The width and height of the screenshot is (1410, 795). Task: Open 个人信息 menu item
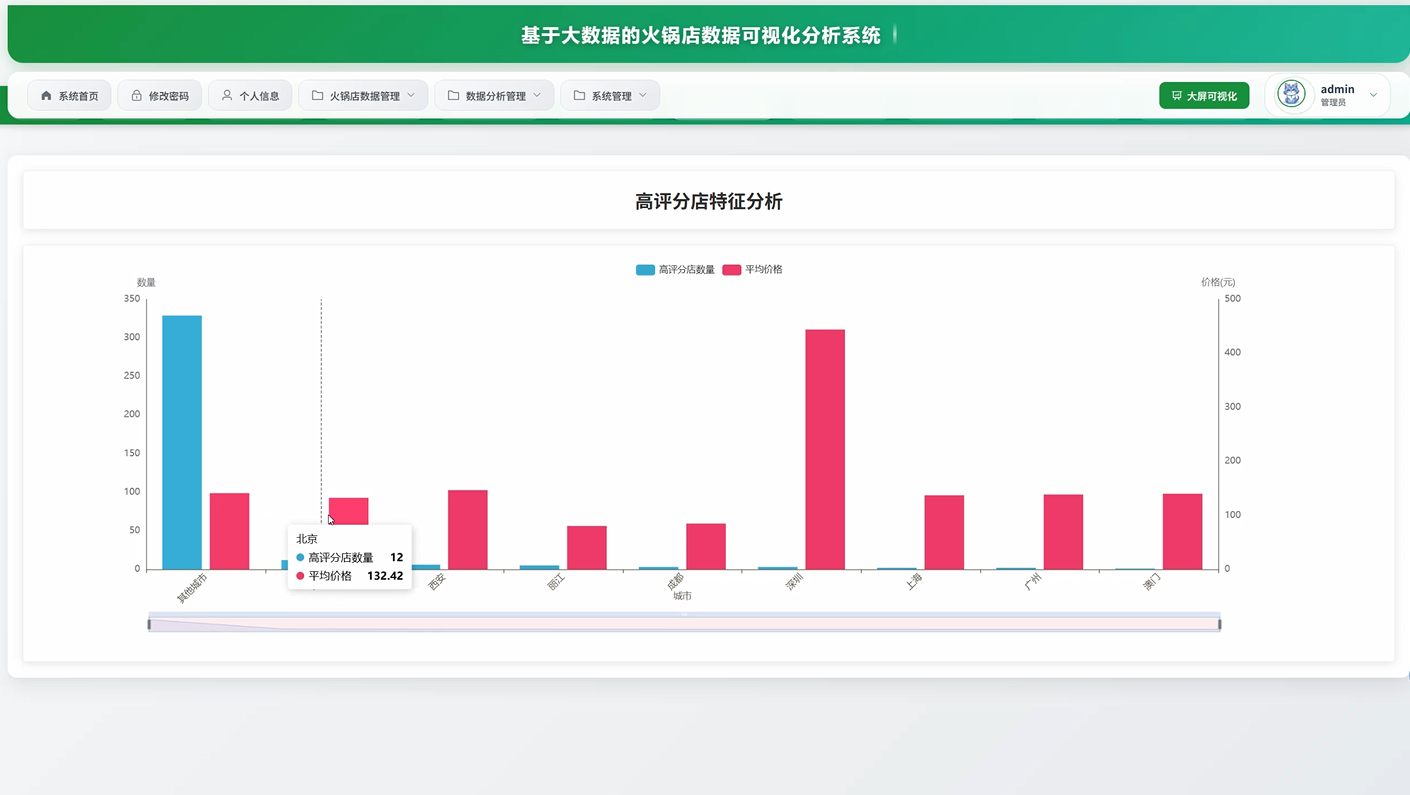[x=250, y=96]
